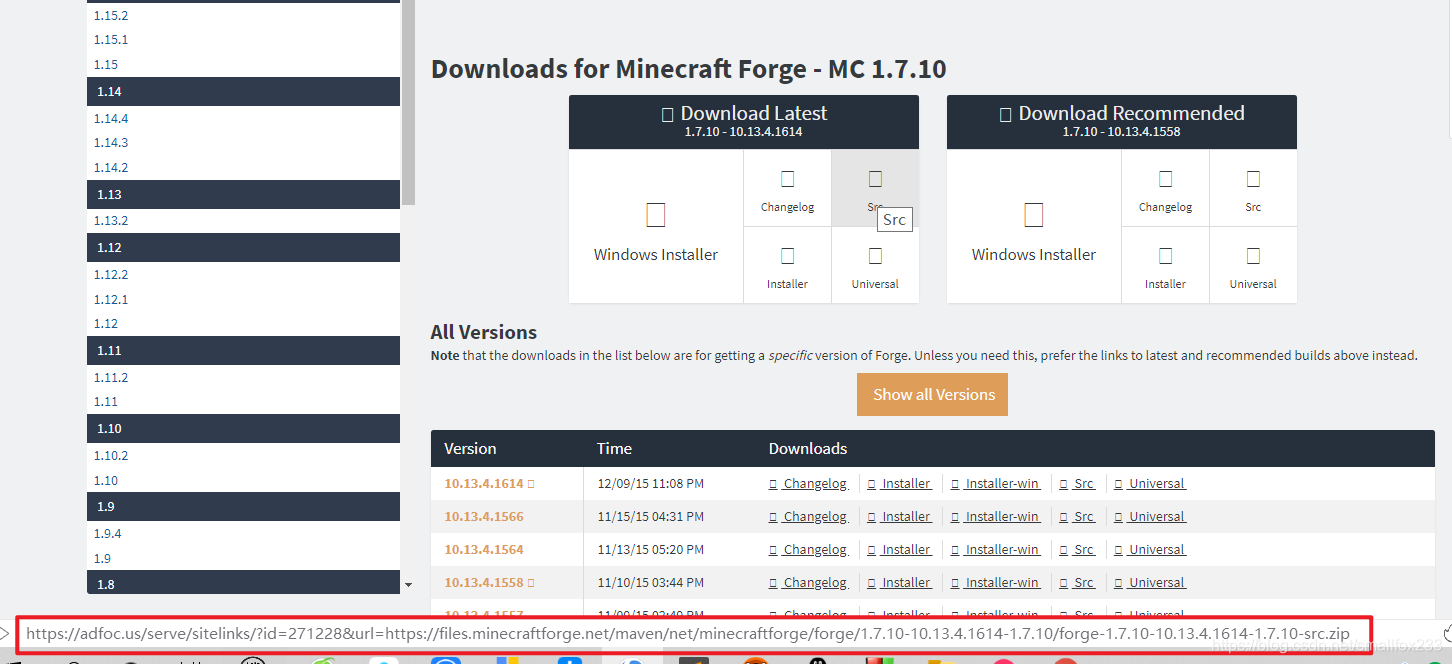Download Installer-win for version 10.13.4.1614

(995, 484)
